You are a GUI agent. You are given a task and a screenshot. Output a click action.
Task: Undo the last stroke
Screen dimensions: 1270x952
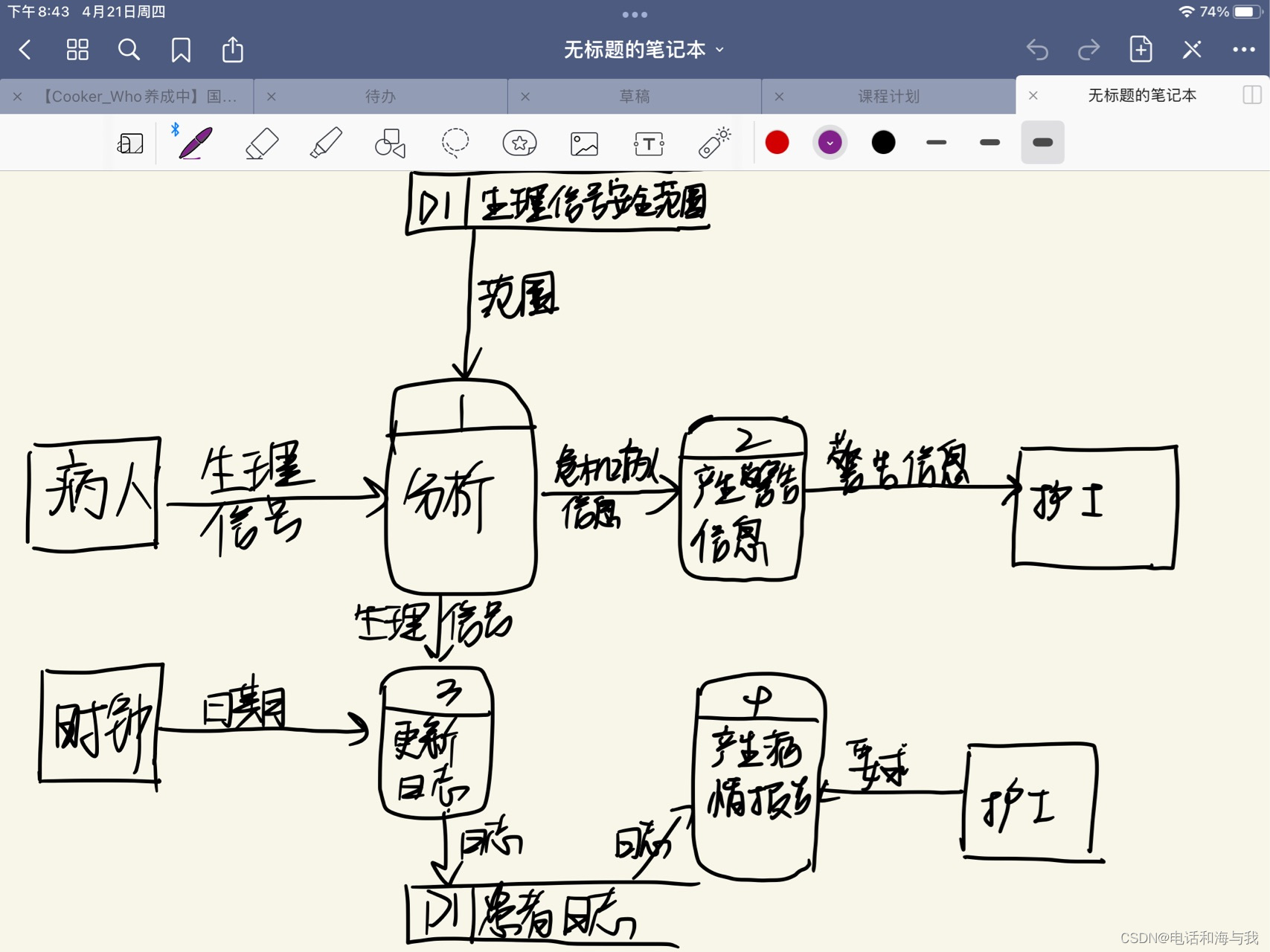[1038, 49]
